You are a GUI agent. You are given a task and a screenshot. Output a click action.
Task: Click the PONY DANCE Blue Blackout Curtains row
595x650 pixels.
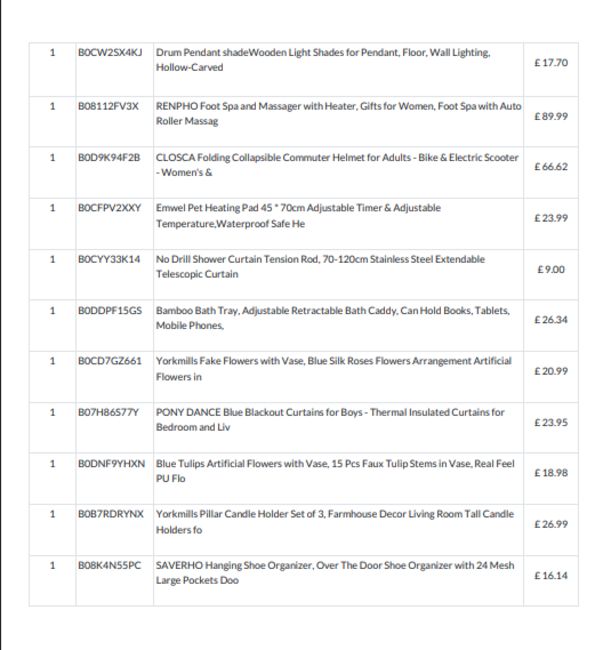point(304,427)
